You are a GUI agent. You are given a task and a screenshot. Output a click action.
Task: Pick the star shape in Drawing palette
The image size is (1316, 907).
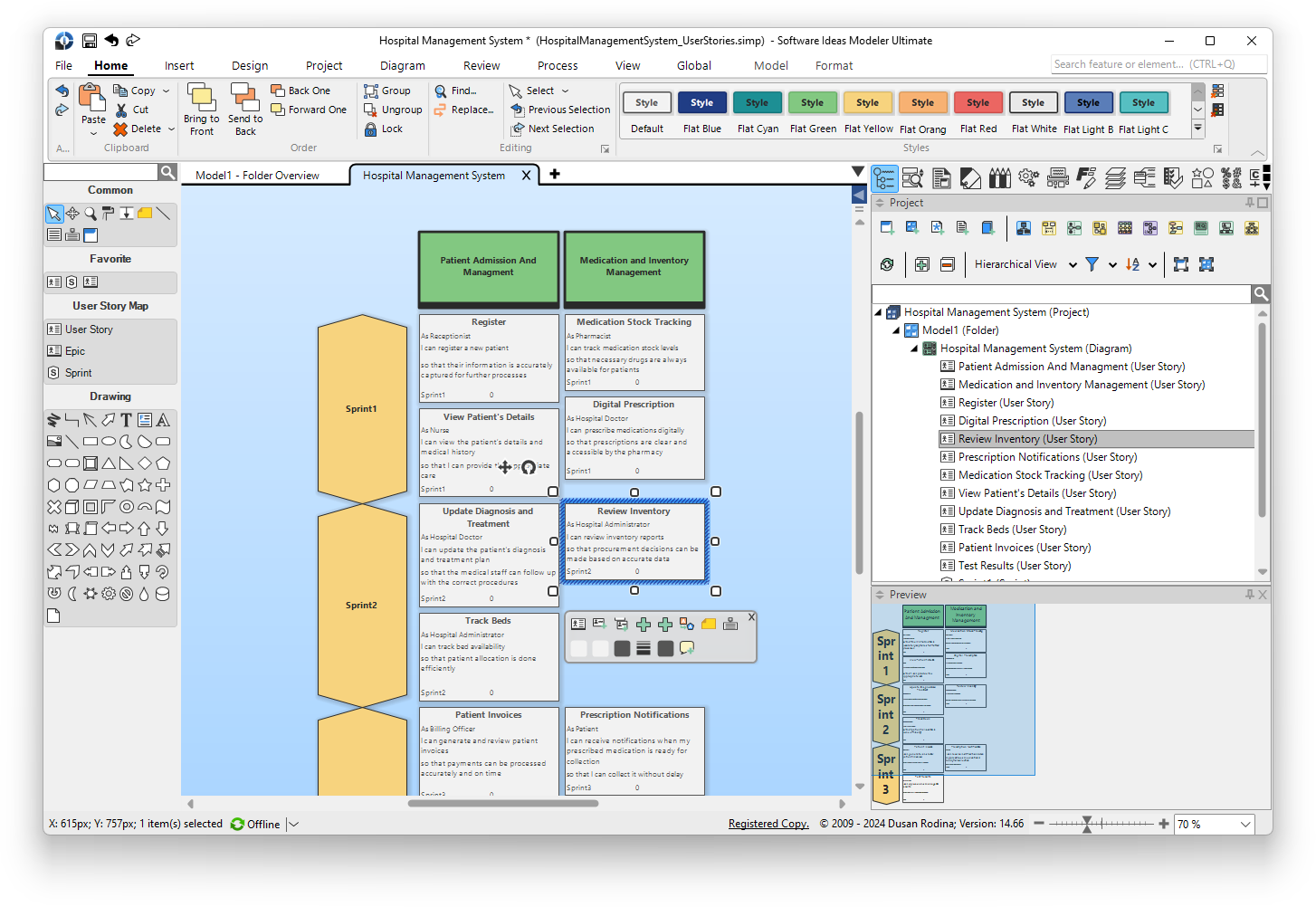pyautogui.click(x=144, y=485)
